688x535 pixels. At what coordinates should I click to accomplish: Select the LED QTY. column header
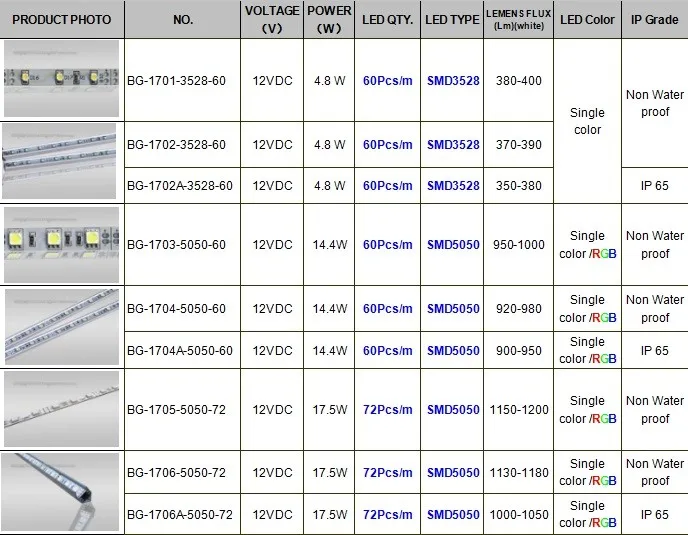[x=387, y=19]
